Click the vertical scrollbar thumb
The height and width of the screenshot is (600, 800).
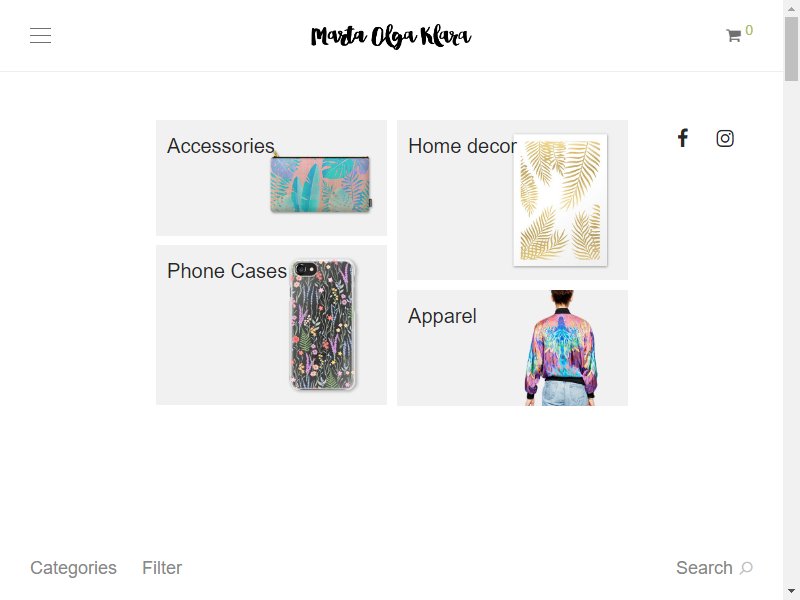pos(791,49)
